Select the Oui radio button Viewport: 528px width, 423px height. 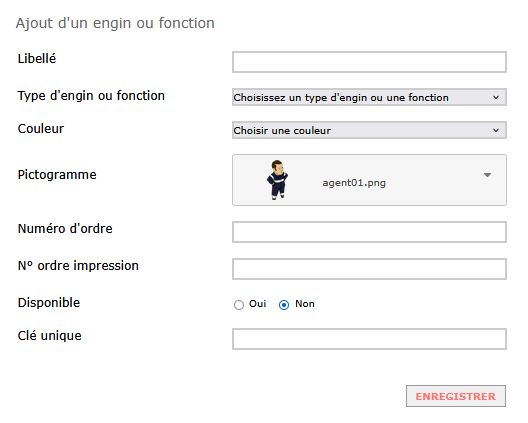tap(239, 305)
